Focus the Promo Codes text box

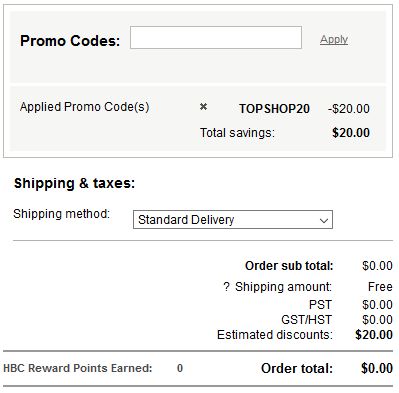pos(216,38)
